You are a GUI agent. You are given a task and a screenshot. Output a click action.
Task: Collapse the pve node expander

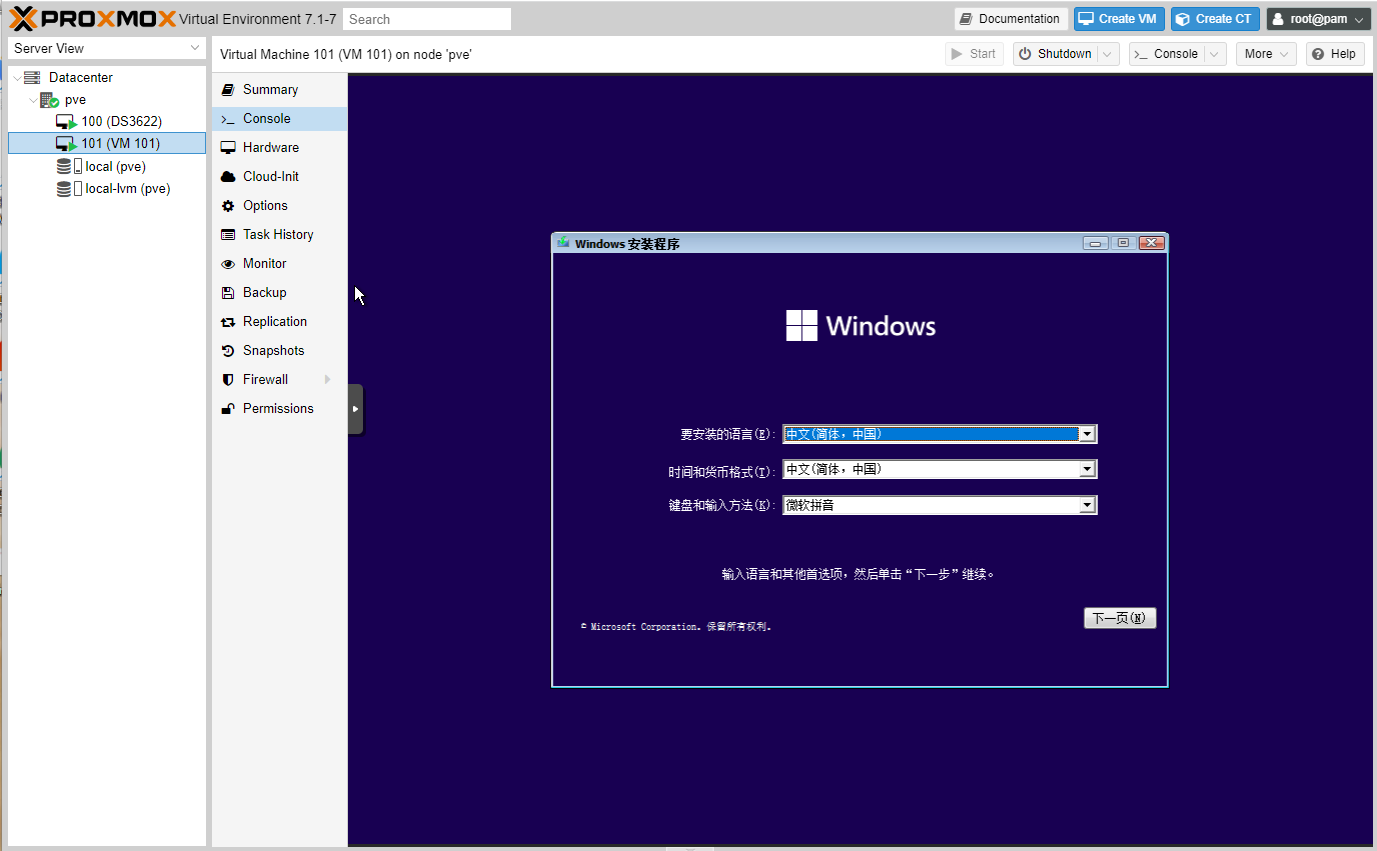(33, 100)
